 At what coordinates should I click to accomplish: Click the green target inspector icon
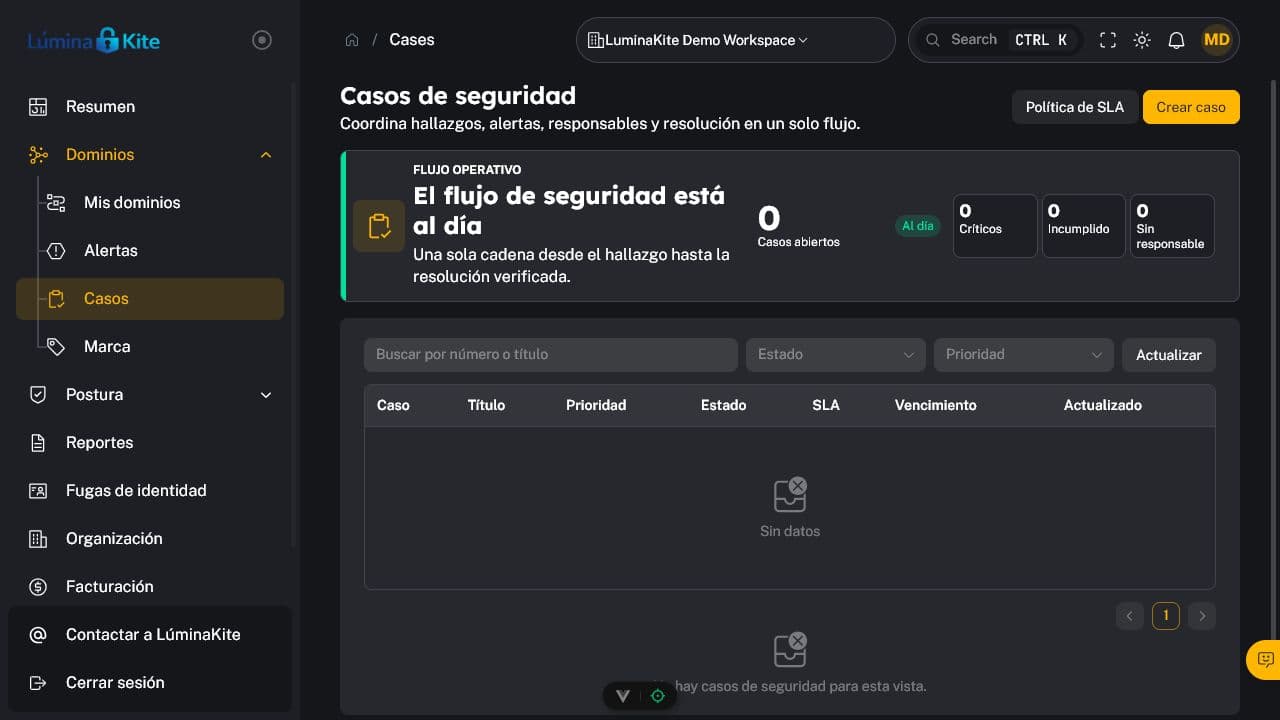[x=658, y=696]
